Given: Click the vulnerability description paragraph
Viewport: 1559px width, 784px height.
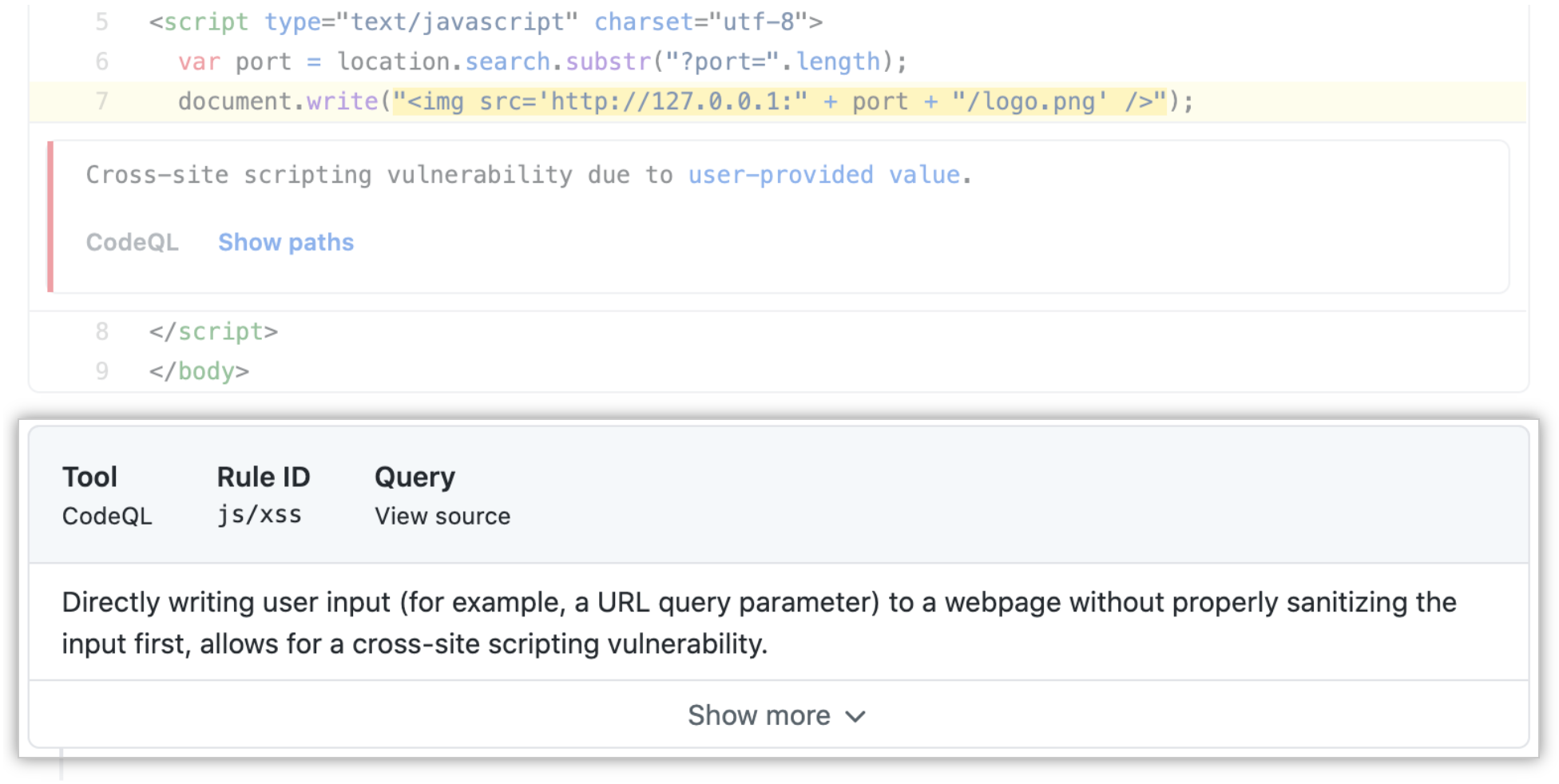Looking at the screenshot, I should click(x=760, y=623).
